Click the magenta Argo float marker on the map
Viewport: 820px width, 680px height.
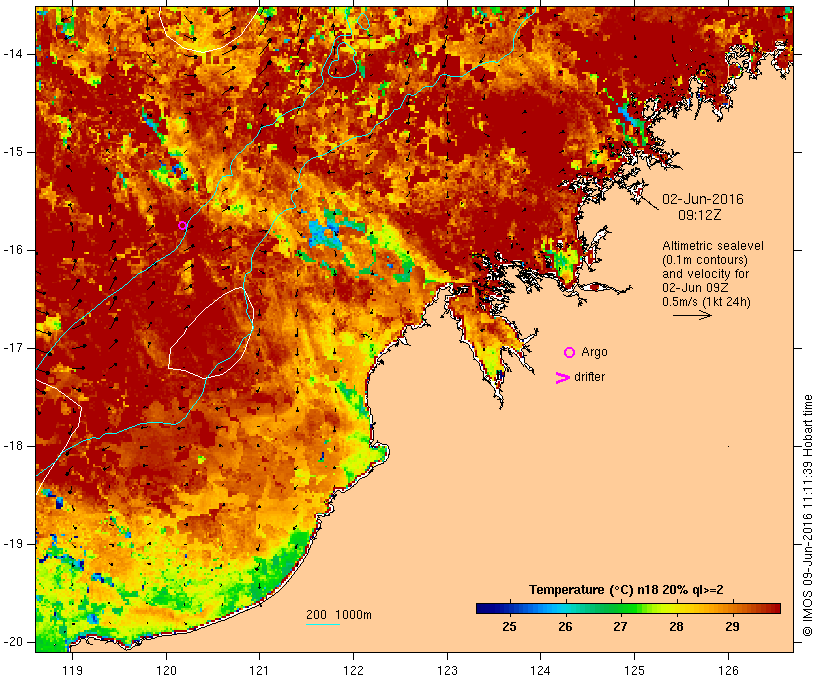tap(182, 225)
